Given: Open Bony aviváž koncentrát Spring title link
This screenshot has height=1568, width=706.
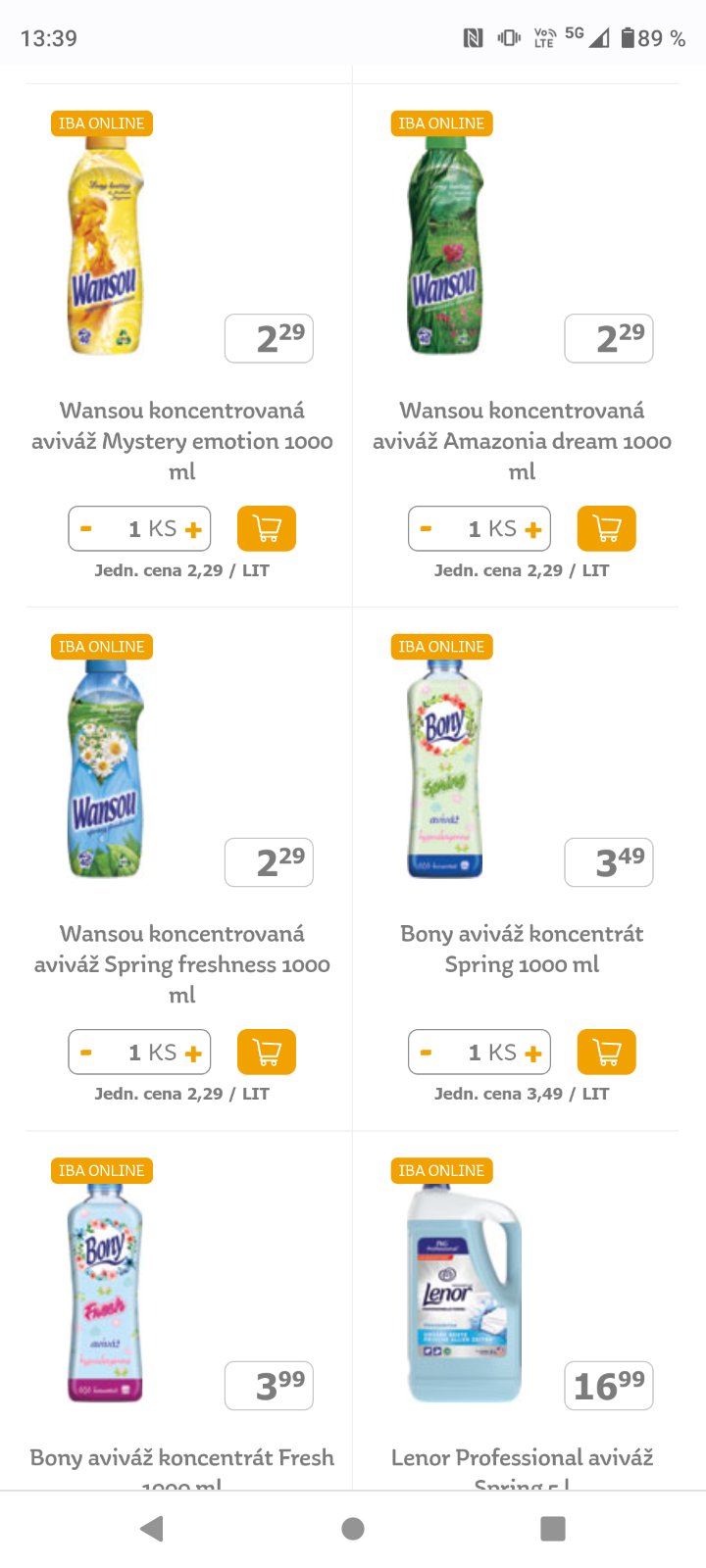Looking at the screenshot, I should click(522, 949).
